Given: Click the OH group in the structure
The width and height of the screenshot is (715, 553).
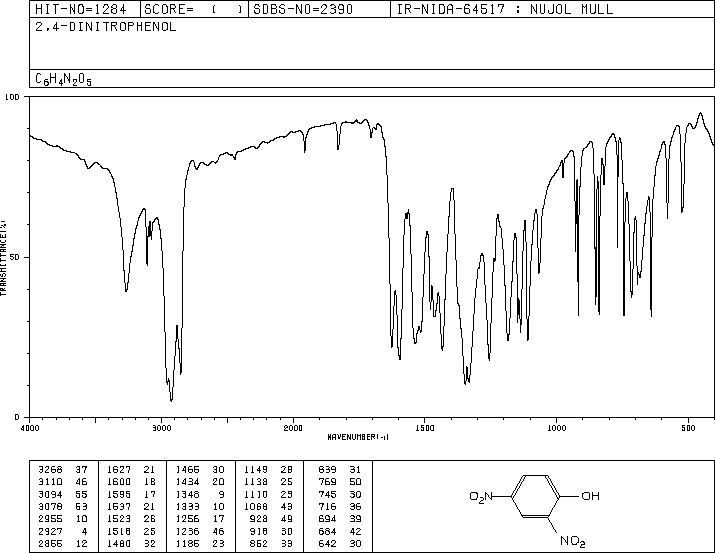Looking at the screenshot, I should coord(590,496).
